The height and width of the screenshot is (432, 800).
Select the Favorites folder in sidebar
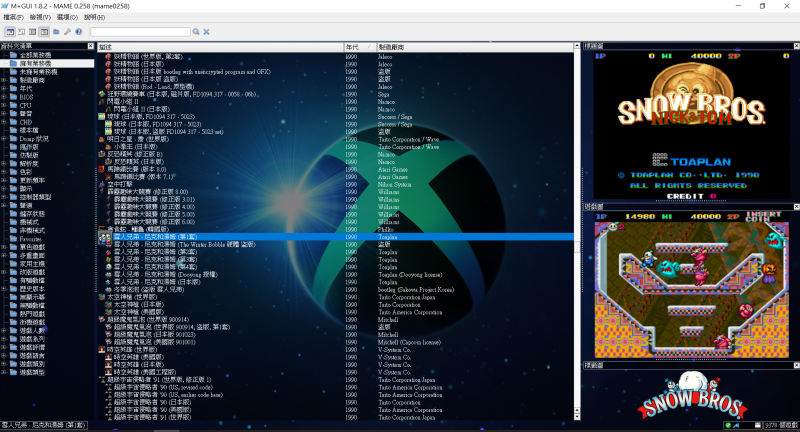tap(31, 239)
